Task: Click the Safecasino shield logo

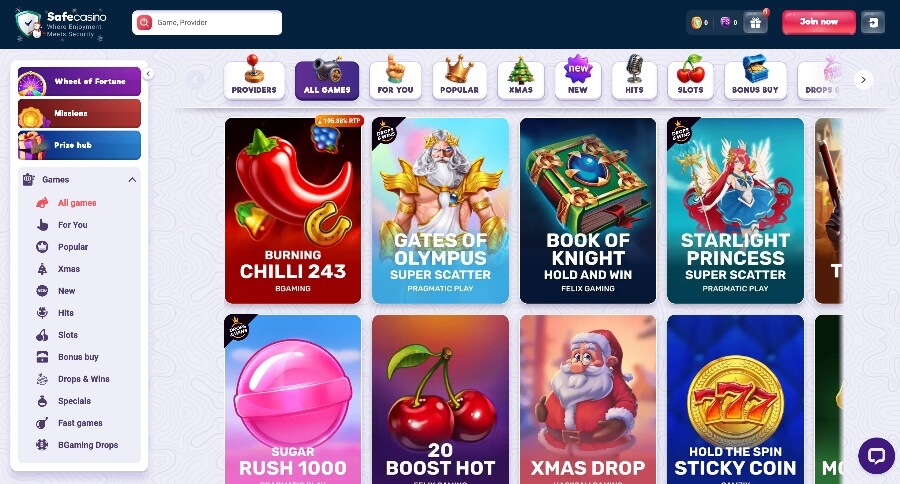Action: (28, 24)
